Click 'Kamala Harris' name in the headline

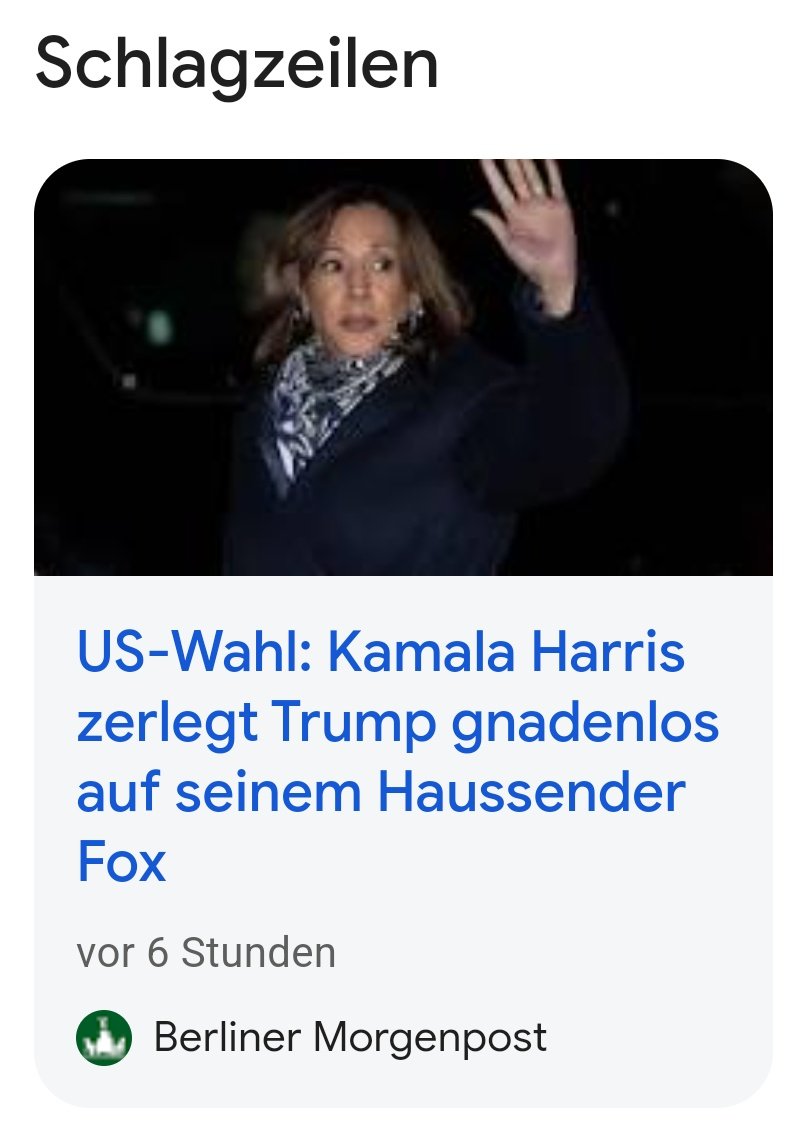pyautogui.click(x=507, y=651)
